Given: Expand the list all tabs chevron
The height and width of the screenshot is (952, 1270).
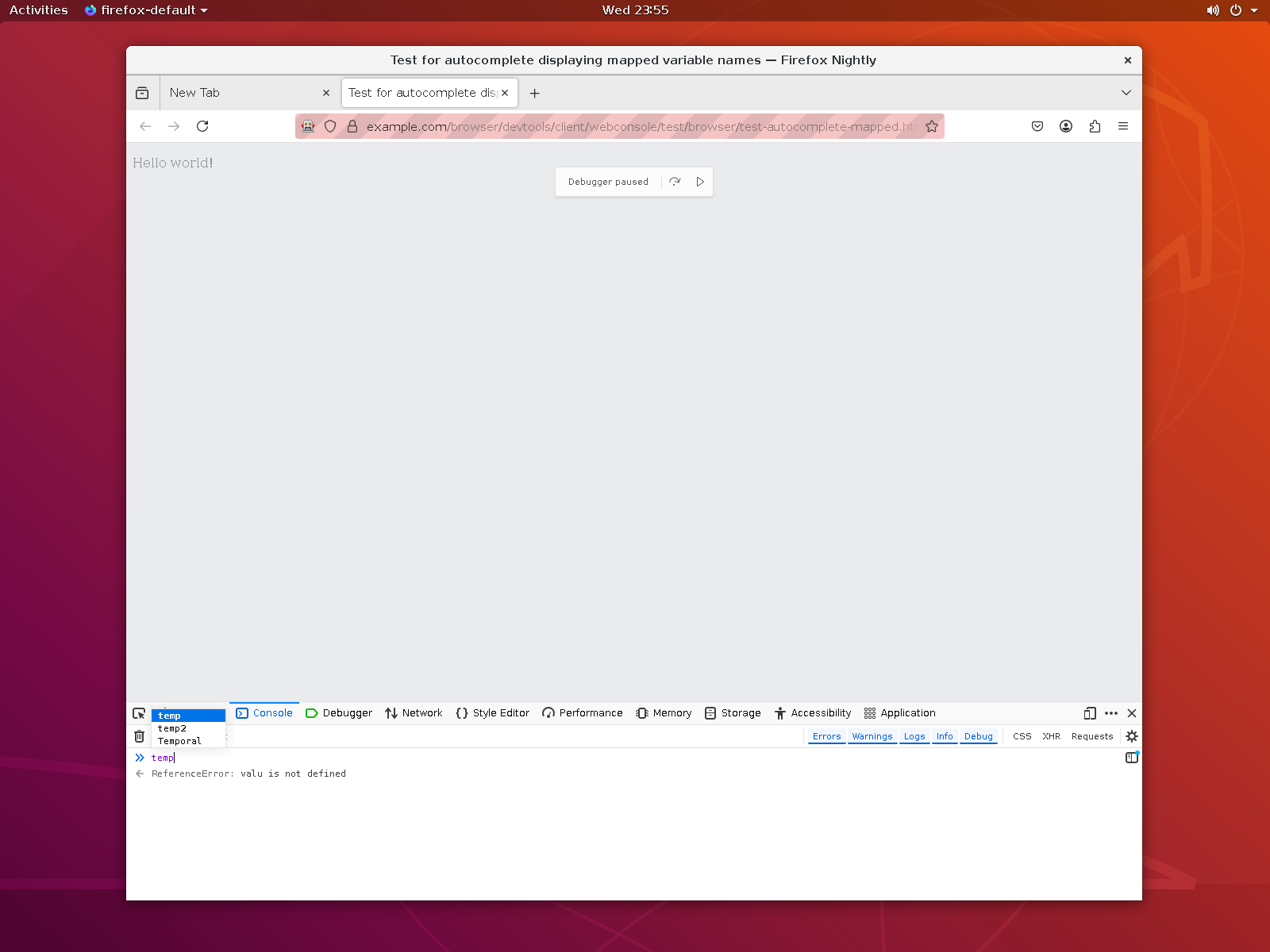Looking at the screenshot, I should coord(1126,93).
